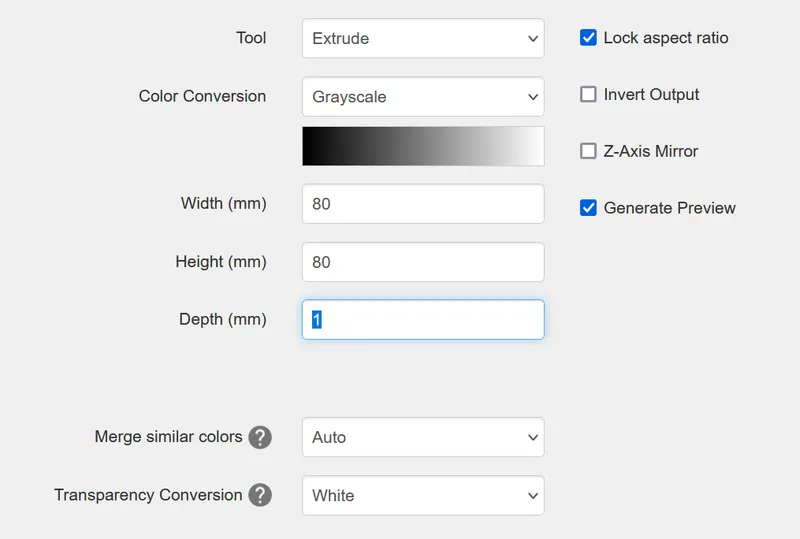Expand the Merge similar colors Auto dropdown
The height and width of the screenshot is (539, 800).
423,437
